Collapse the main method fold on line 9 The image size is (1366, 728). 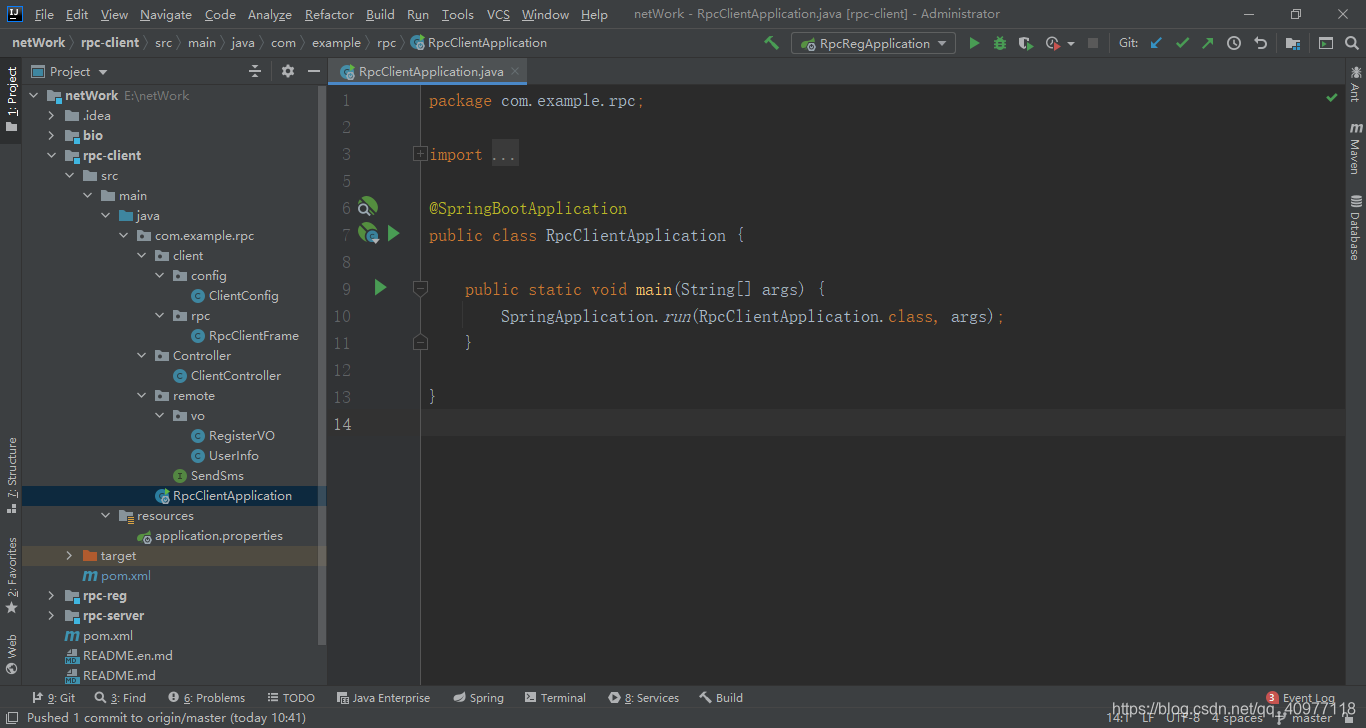coord(420,288)
